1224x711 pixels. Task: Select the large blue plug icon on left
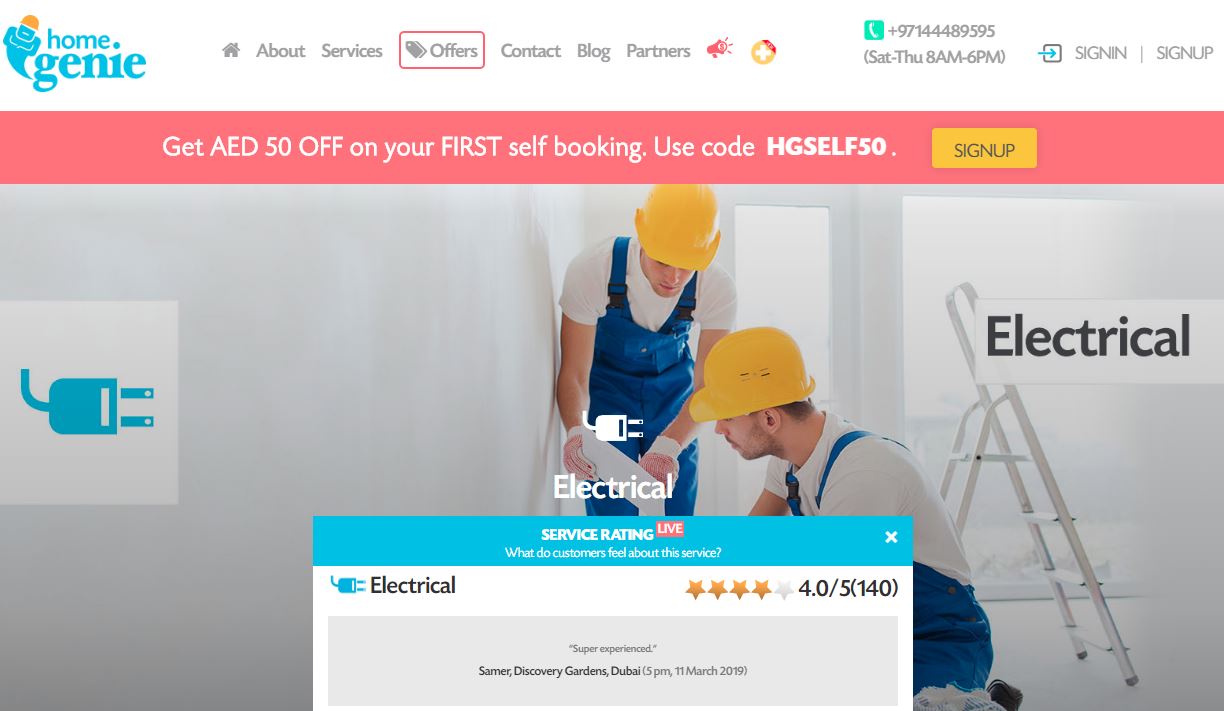(88, 402)
